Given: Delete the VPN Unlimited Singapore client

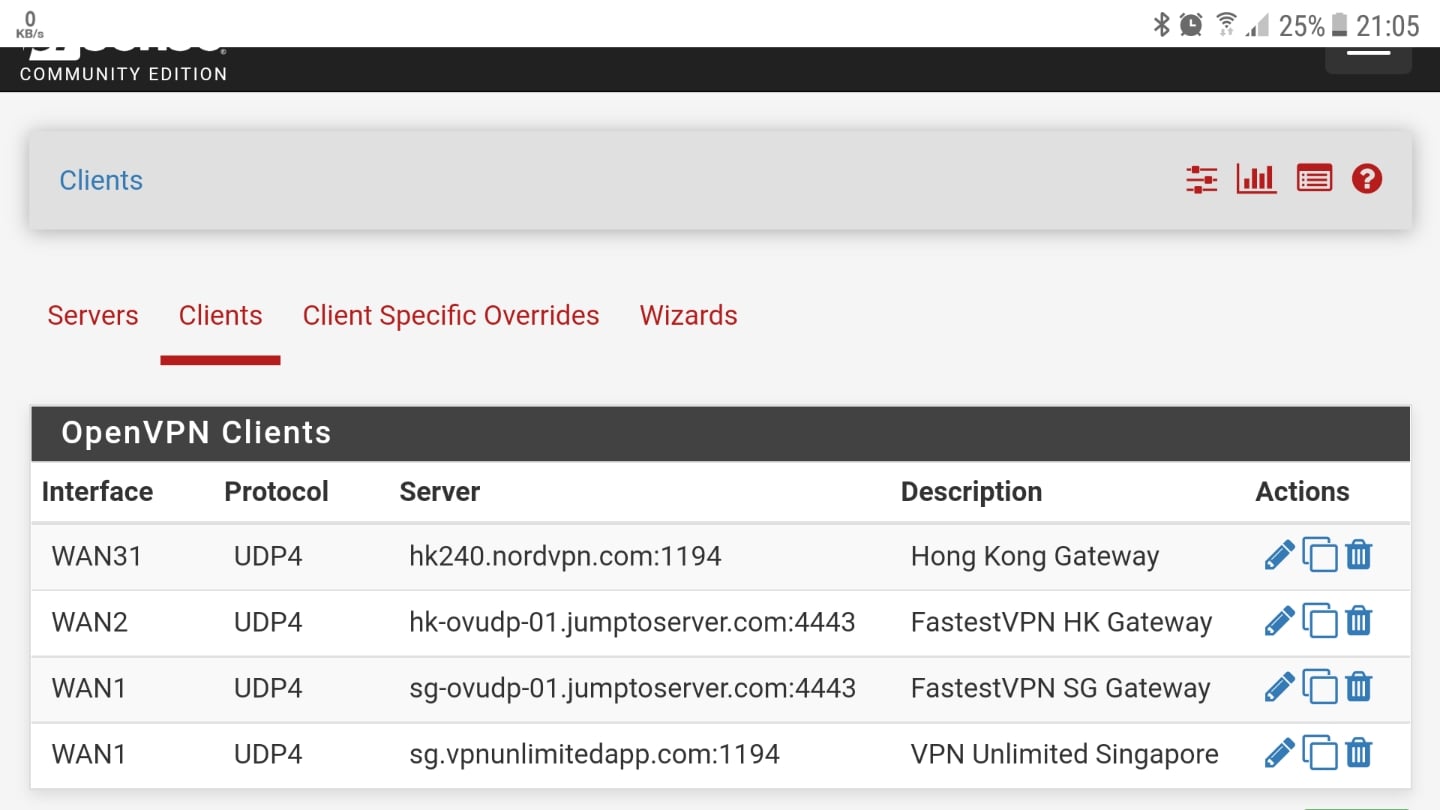Looking at the screenshot, I should coord(1358,753).
